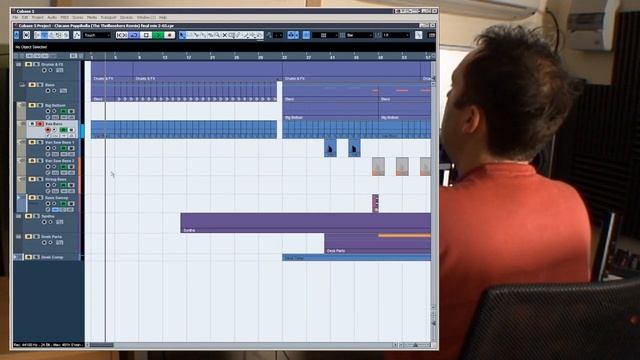
Task: Record-enable the Big Bottom track
Action: coord(48,111)
